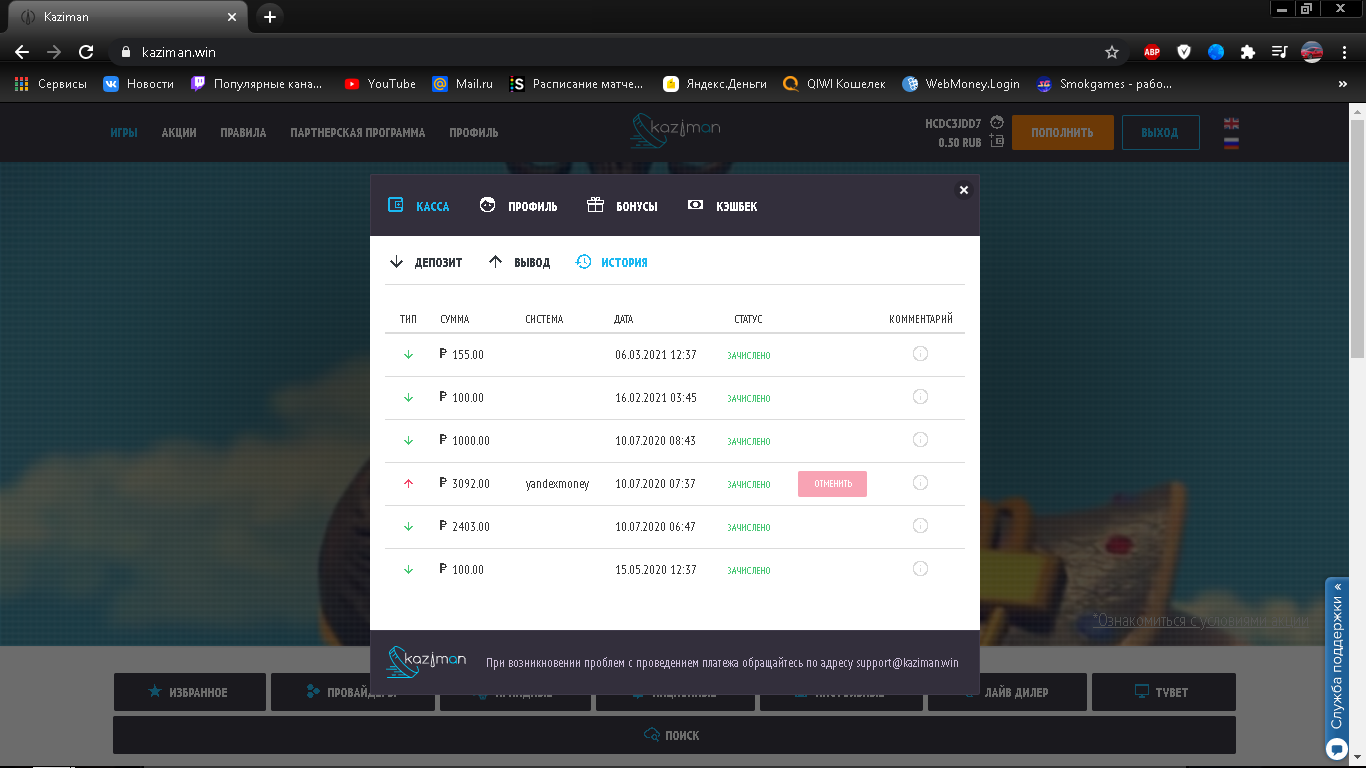Viewport: 1366px width, 768px height.
Task: Expand hidden bookmarks chevron
Action: (1342, 84)
